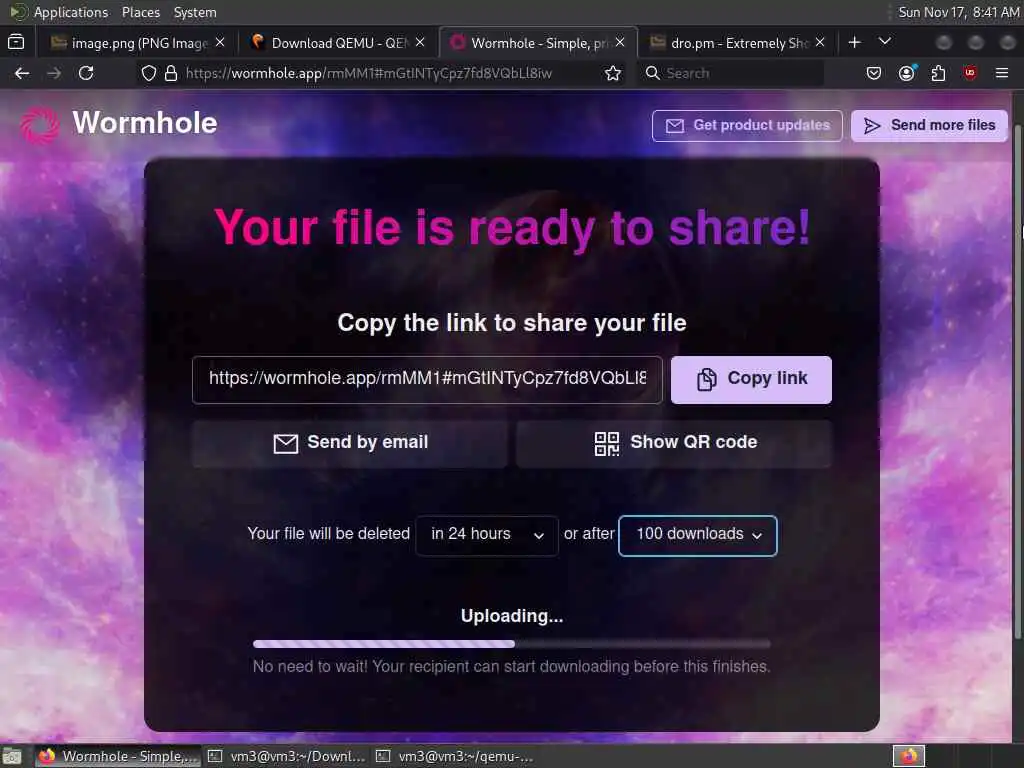Click the Wormhole title text link

(x=144, y=123)
